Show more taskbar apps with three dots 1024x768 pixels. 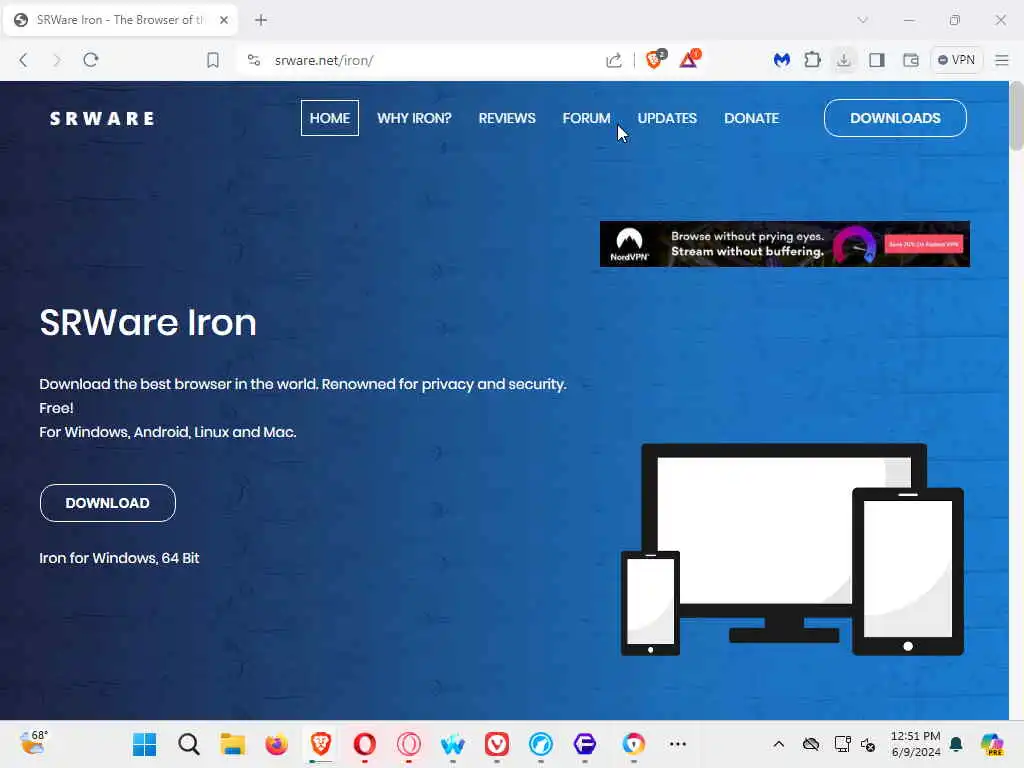[678, 744]
